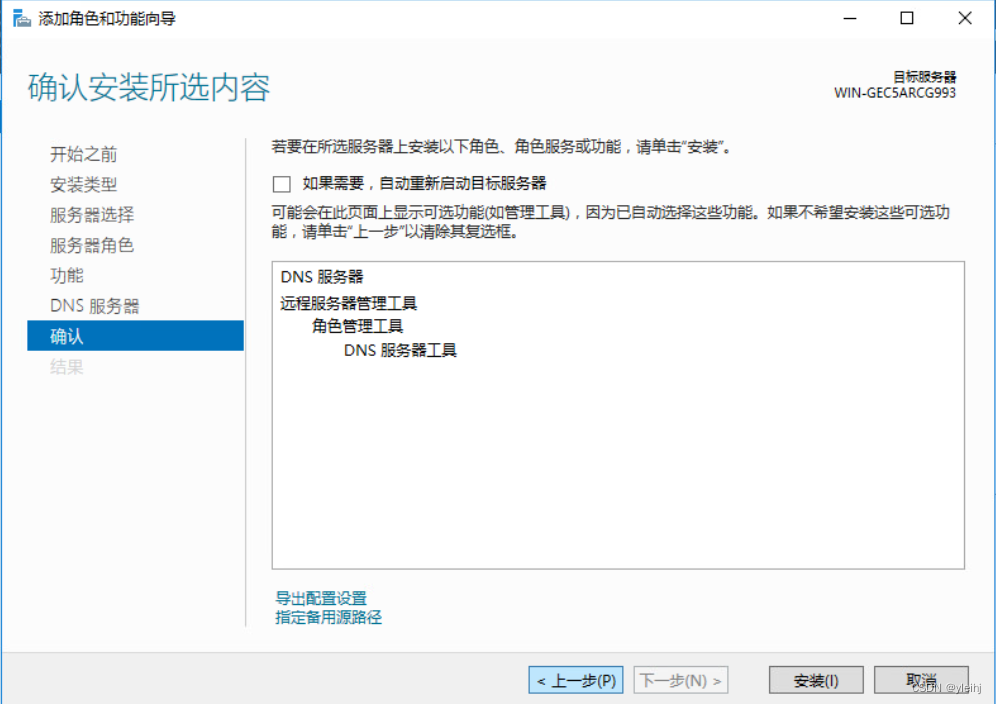Viewport: 996px width, 704px height.
Task: Cancel the wizard with 取消
Action: pyautogui.click(x=921, y=679)
